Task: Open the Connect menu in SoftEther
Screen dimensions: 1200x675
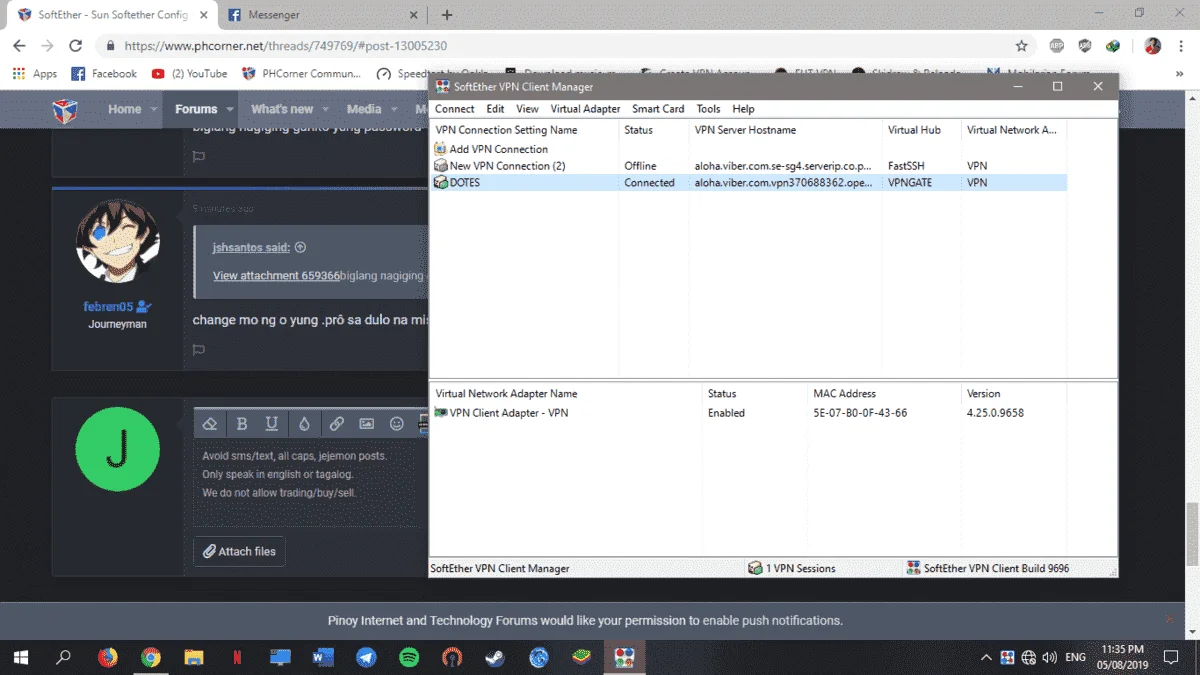Action: pos(454,109)
